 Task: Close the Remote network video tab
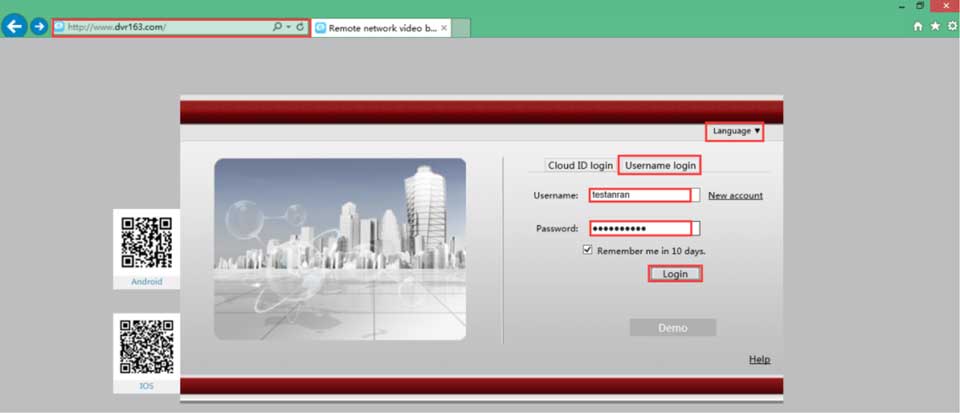click(444, 28)
